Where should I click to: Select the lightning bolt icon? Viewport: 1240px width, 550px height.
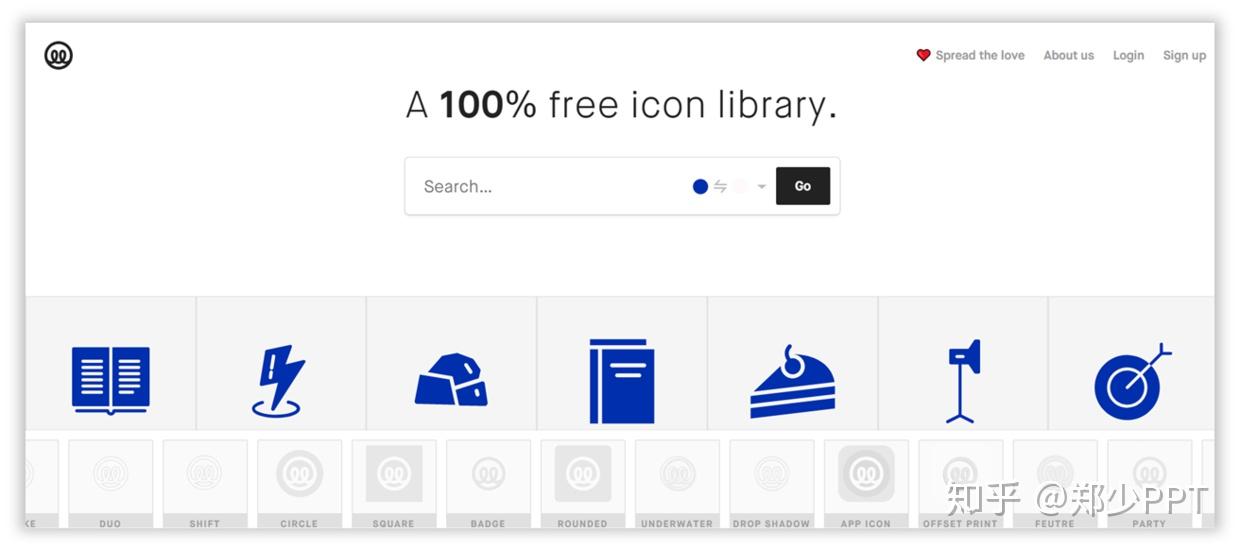click(277, 381)
